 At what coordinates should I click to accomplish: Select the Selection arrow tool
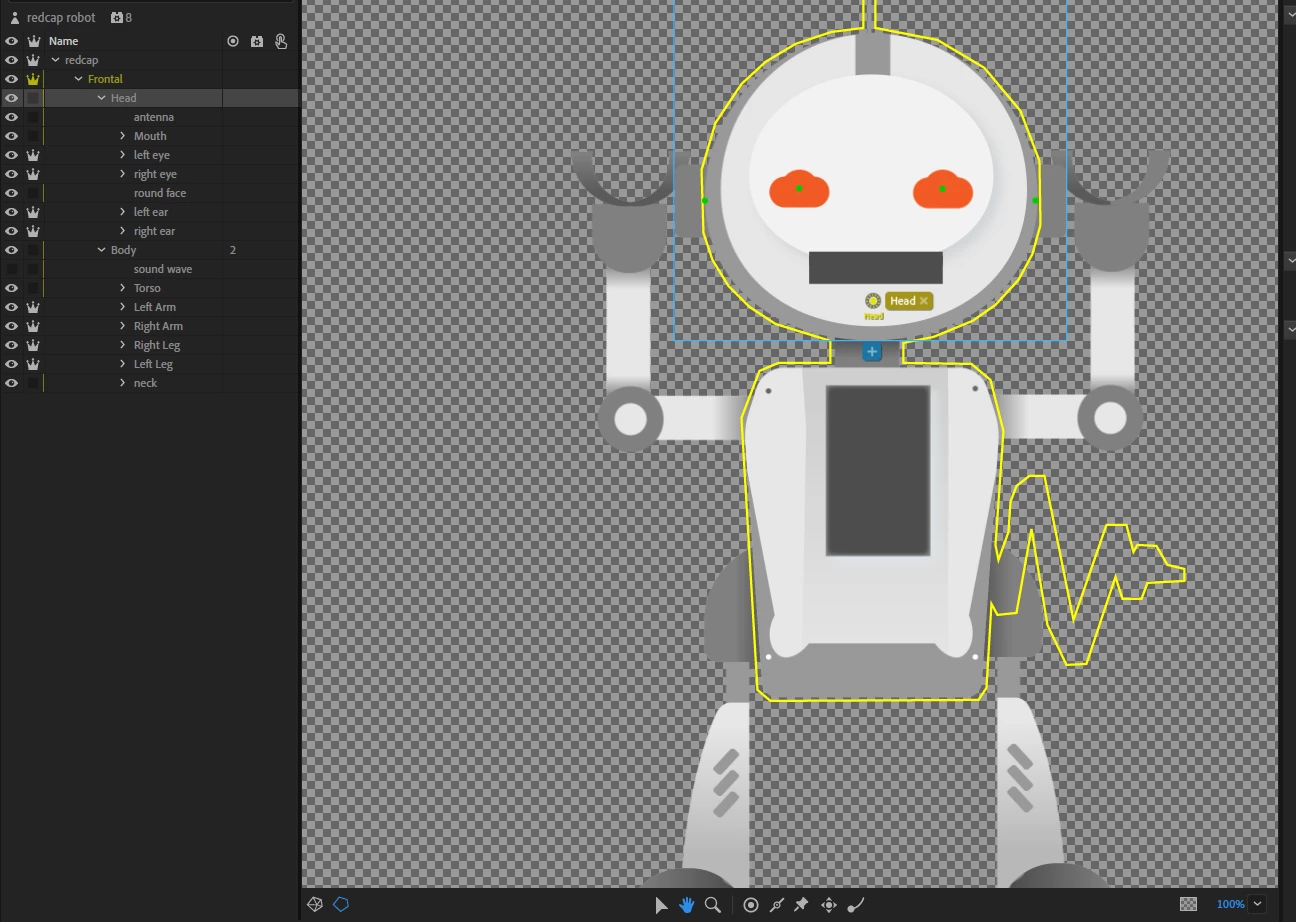(x=660, y=905)
